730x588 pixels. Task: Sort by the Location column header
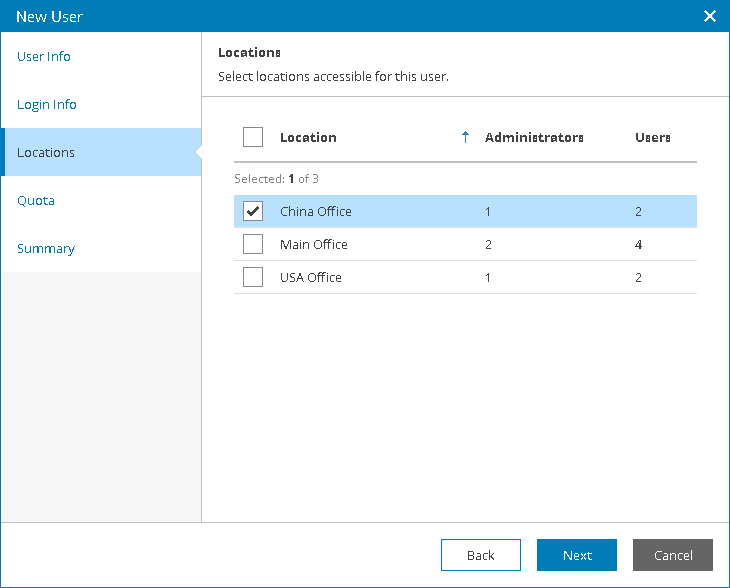[308, 137]
